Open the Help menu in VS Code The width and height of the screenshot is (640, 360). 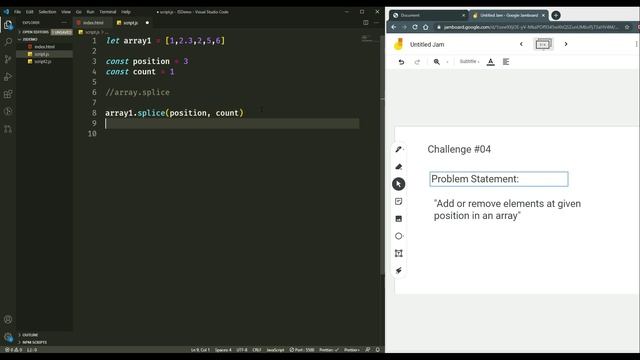(x=126, y=12)
